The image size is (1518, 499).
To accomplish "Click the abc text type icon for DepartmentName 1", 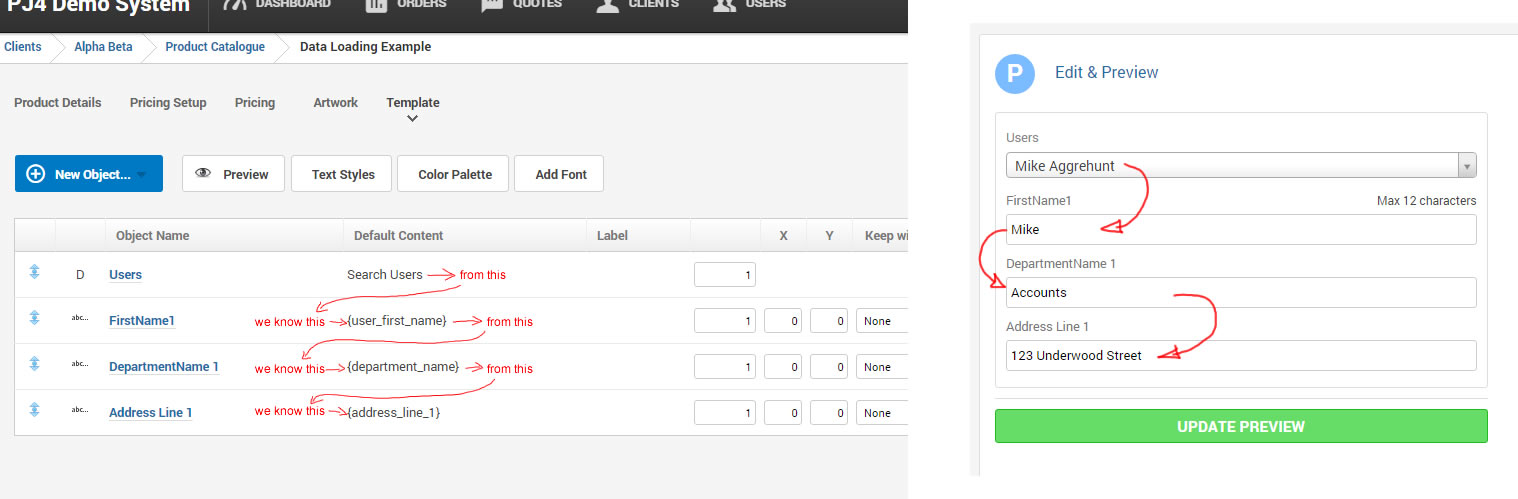I will click(x=80, y=365).
